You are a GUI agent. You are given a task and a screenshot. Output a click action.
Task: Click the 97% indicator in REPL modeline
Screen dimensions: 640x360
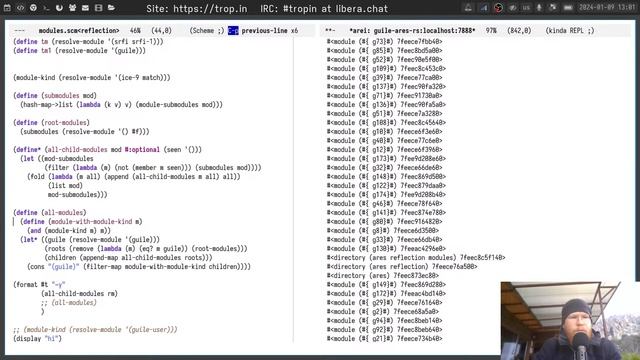[491, 31]
